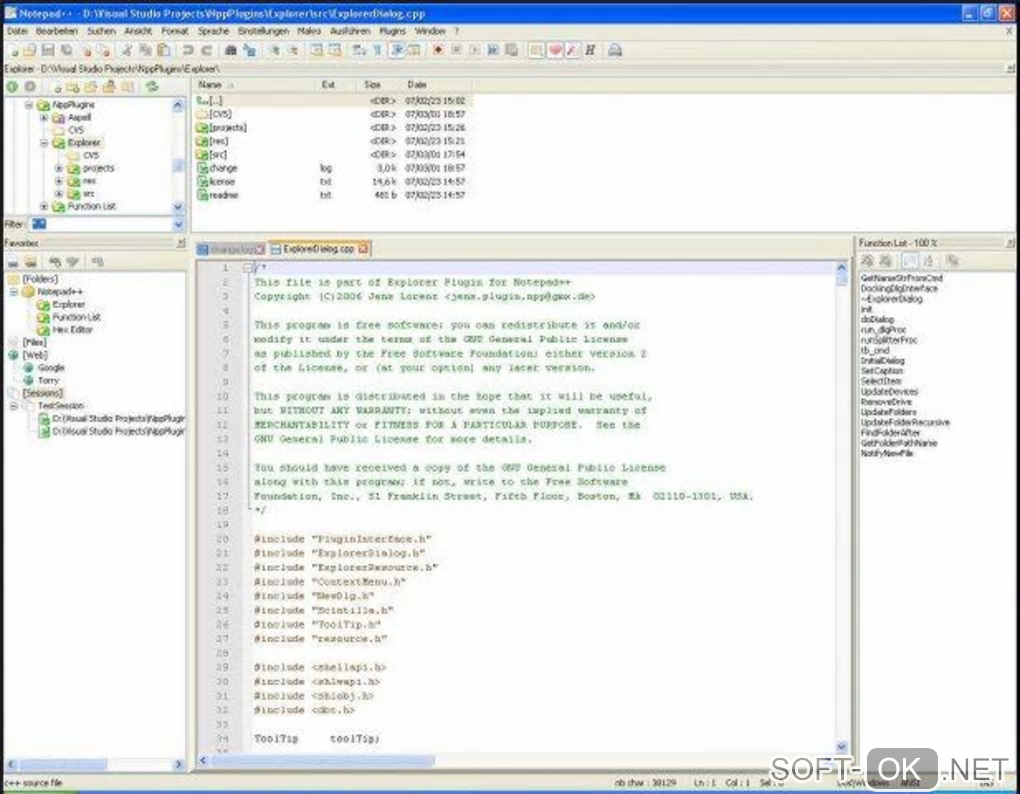Select the Hex Editor favorite folder
1020x794 pixels.
(x=72, y=330)
